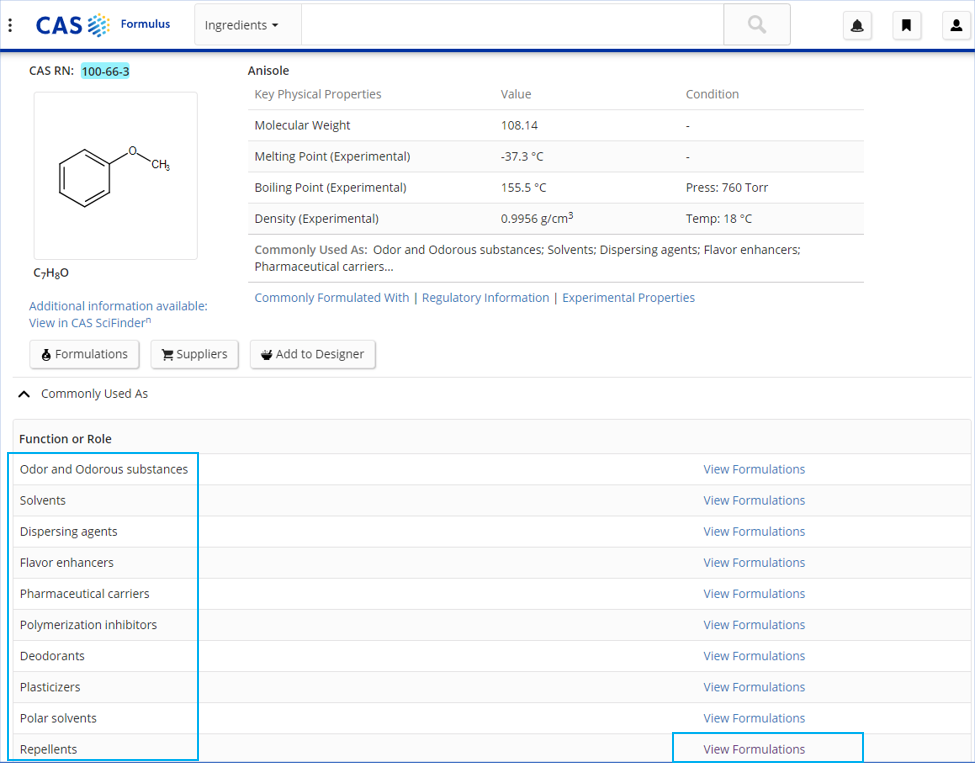View Formulations for Odor and Odorous substances
The image size is (975, 763).
pos(754,469)
